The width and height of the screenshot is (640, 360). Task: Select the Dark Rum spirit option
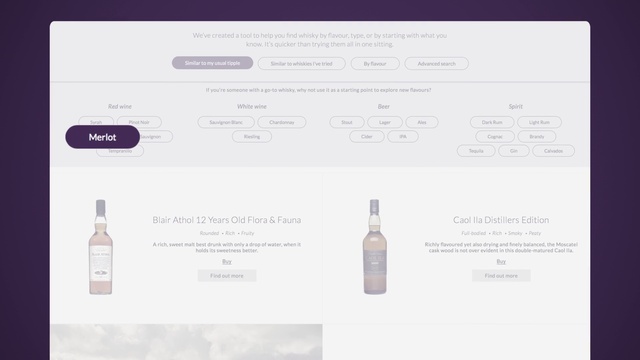tap(492, 122)
